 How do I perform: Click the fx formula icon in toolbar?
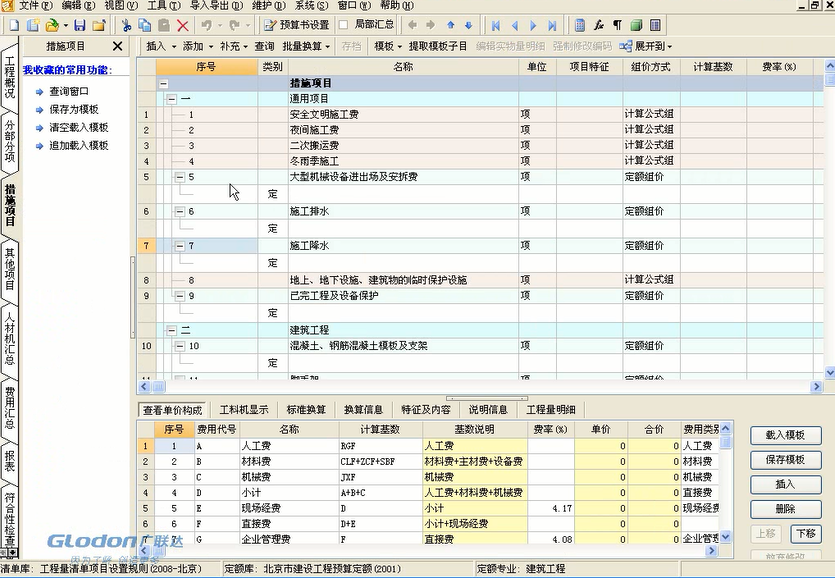click(x=598, y=25)
